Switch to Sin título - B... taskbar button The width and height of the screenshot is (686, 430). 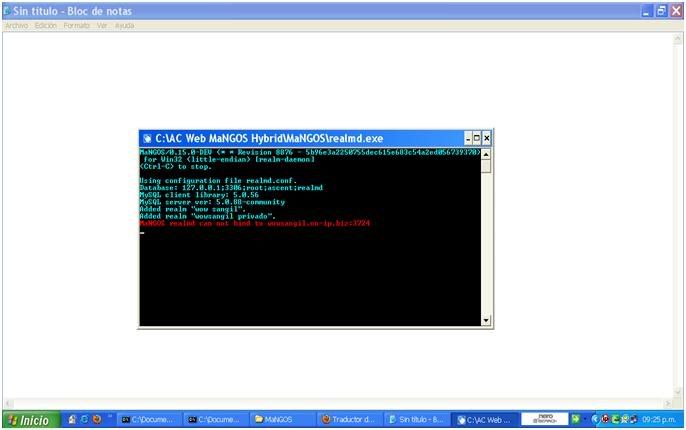click(417, 420)
